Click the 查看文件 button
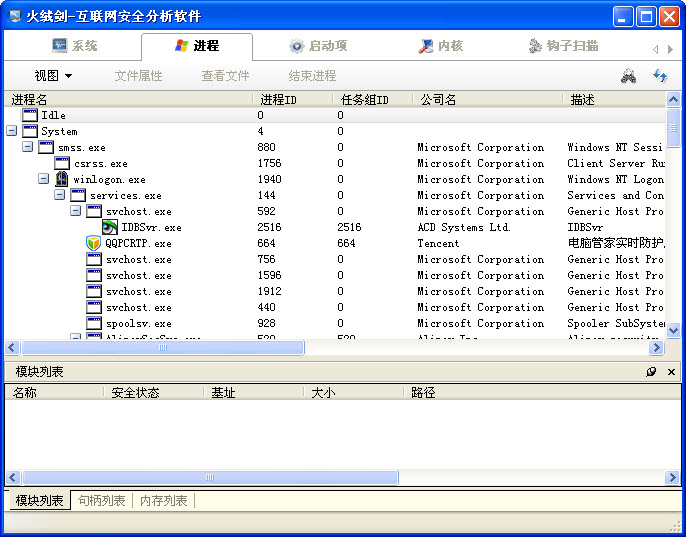 [x=225, y=76]
